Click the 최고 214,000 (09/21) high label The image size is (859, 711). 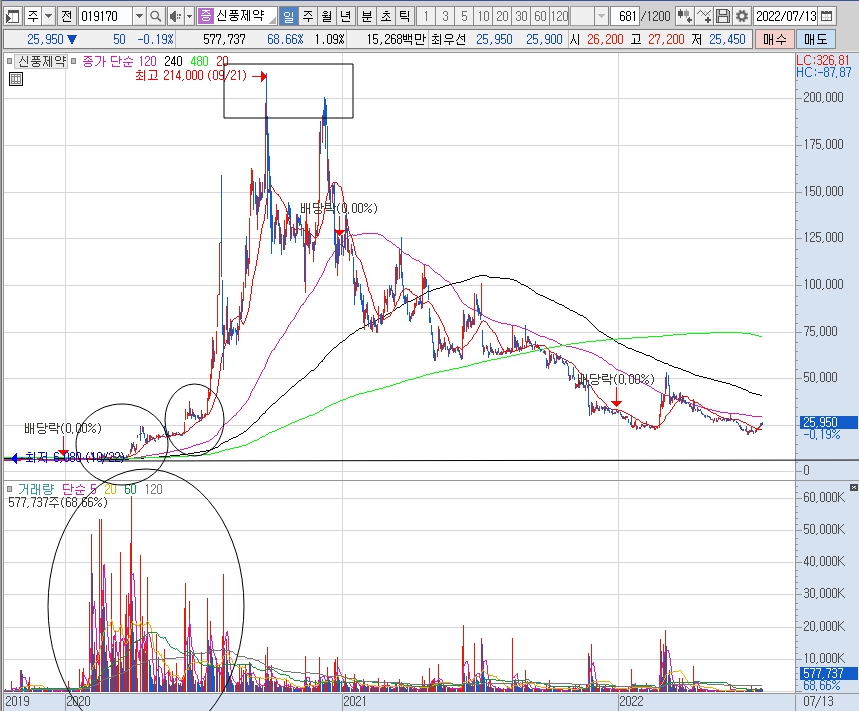[x=191, y=76]
